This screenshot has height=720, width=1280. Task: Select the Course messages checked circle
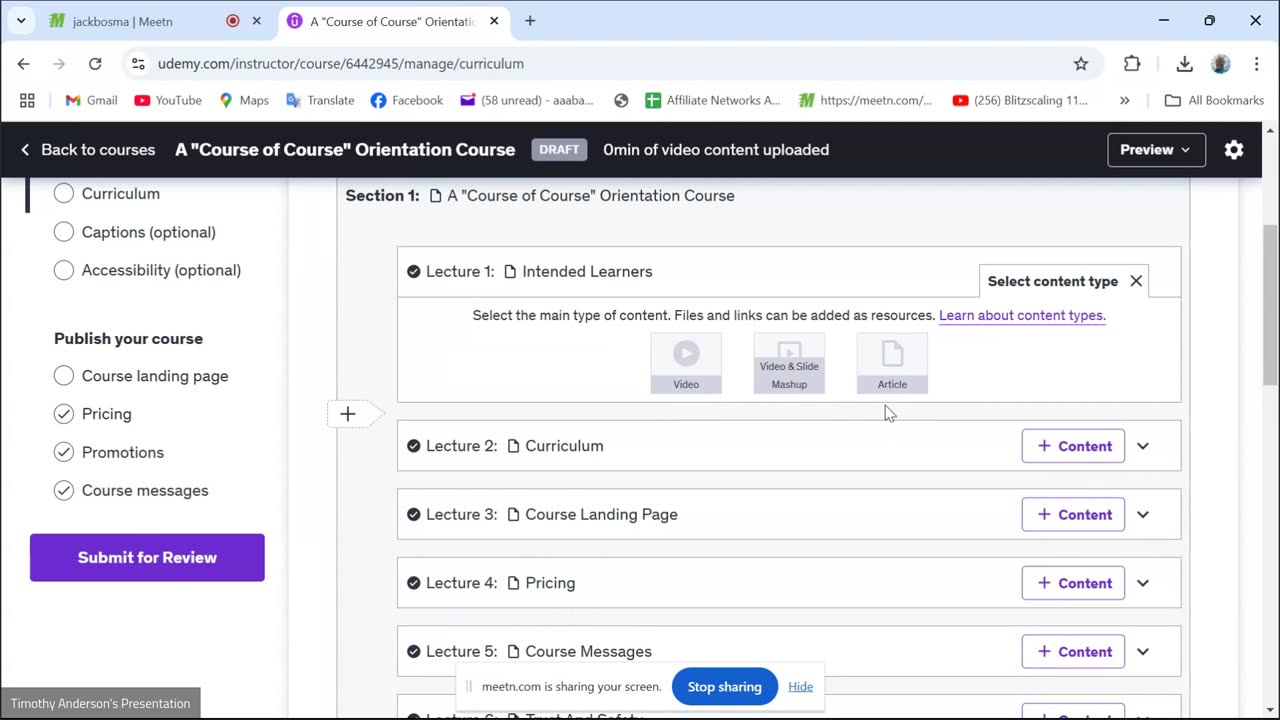pos(64,490)
